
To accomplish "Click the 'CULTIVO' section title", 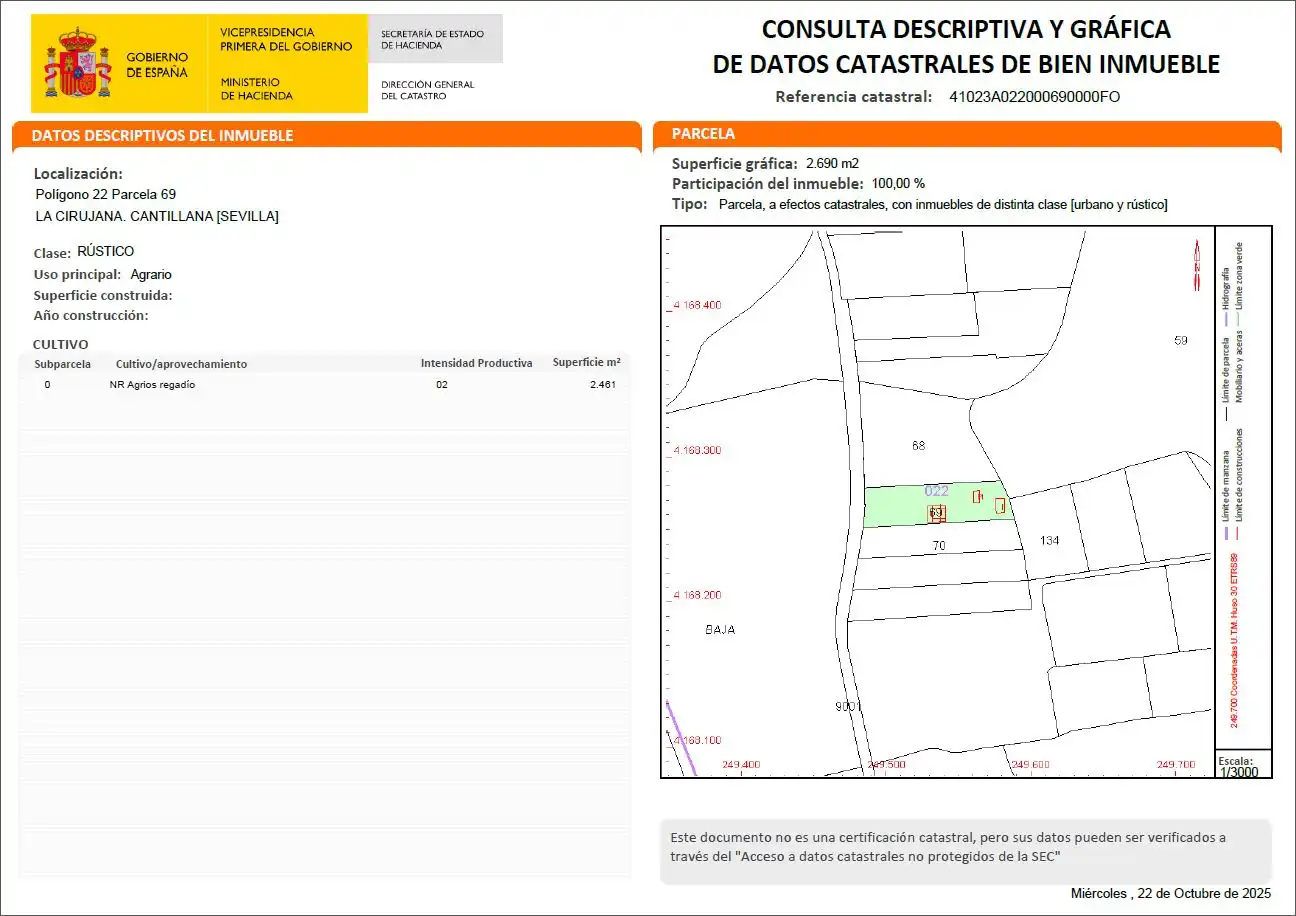I will [x=61, y=345].
